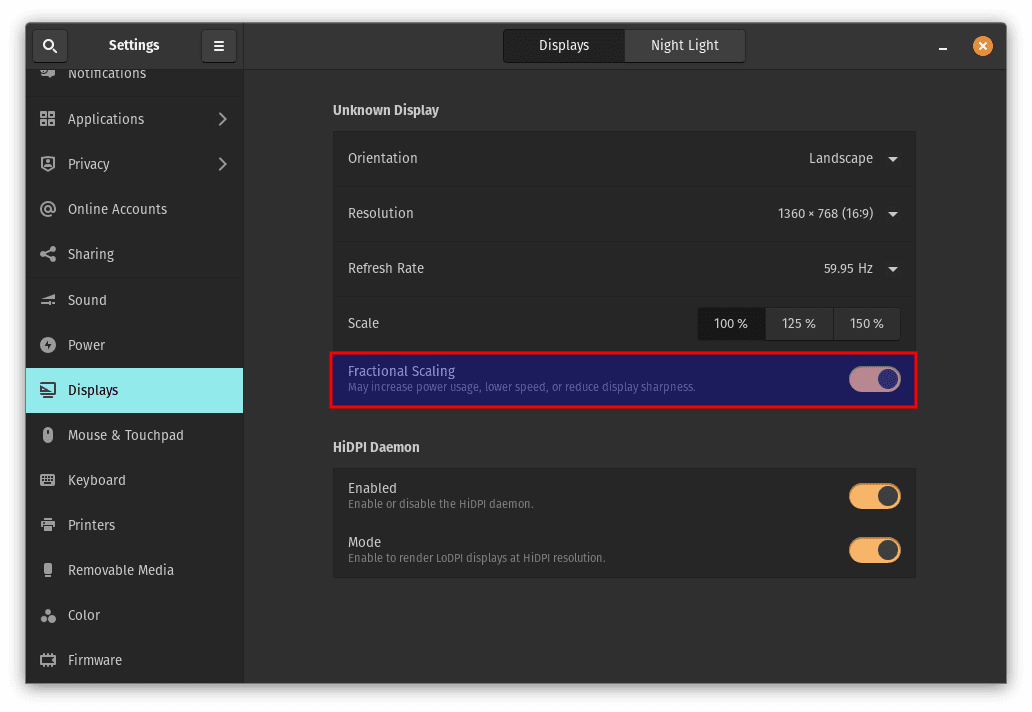Switch to the Displays tab
The width and height of the screenshot is (1032, 712).
(564, 45)
